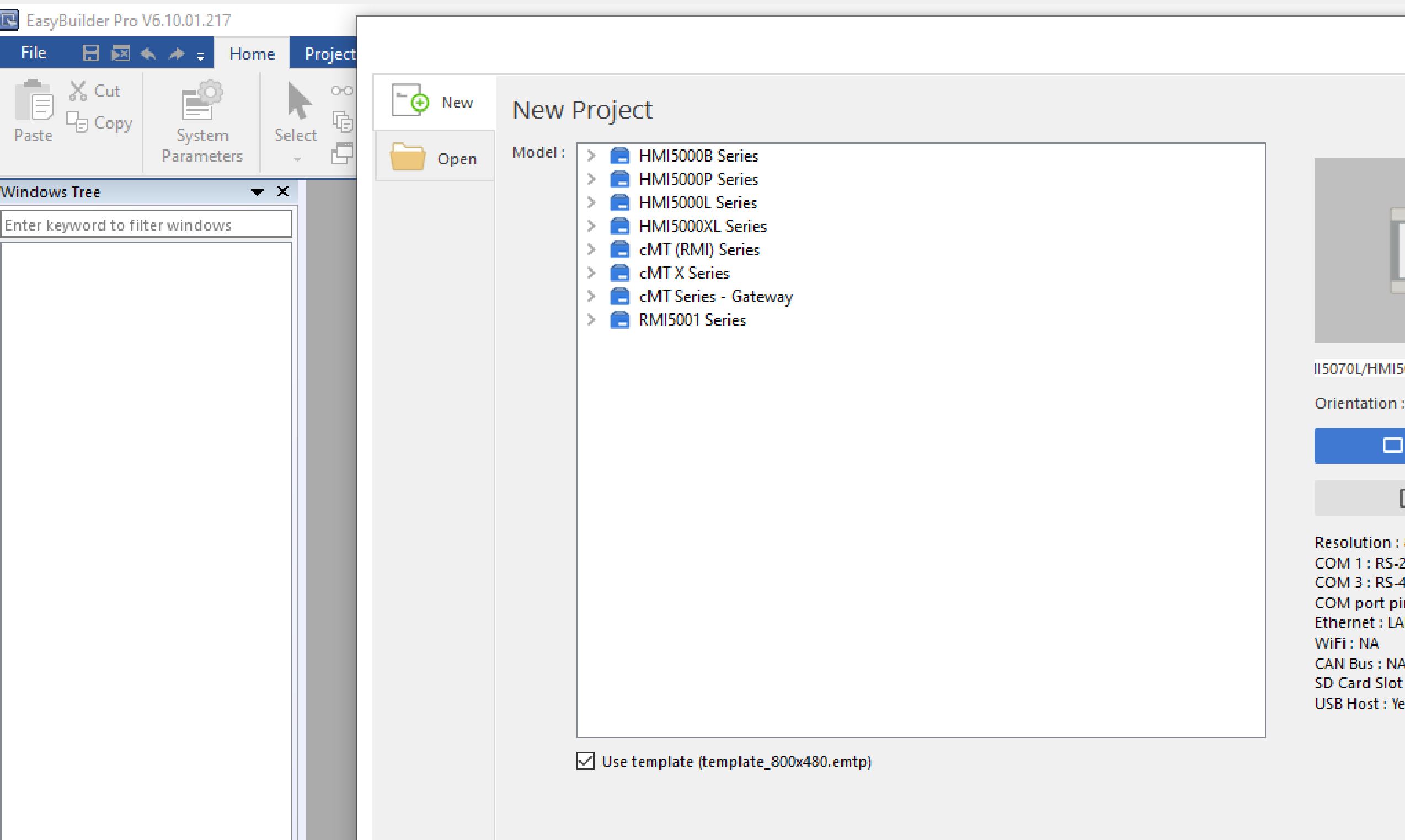Click the 'WiFi : NA' specification text
The width and height of the screenshot is (1405, 840).
[x=1347, y=643]
